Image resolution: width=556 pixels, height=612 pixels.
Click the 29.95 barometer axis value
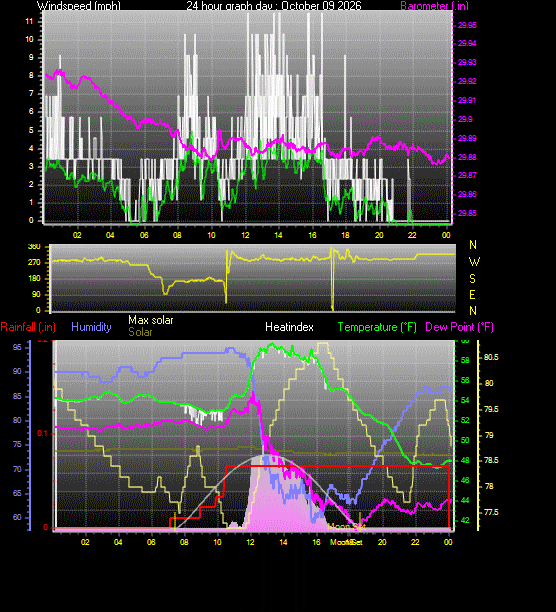pyautogui.click(x=467, y=25)
